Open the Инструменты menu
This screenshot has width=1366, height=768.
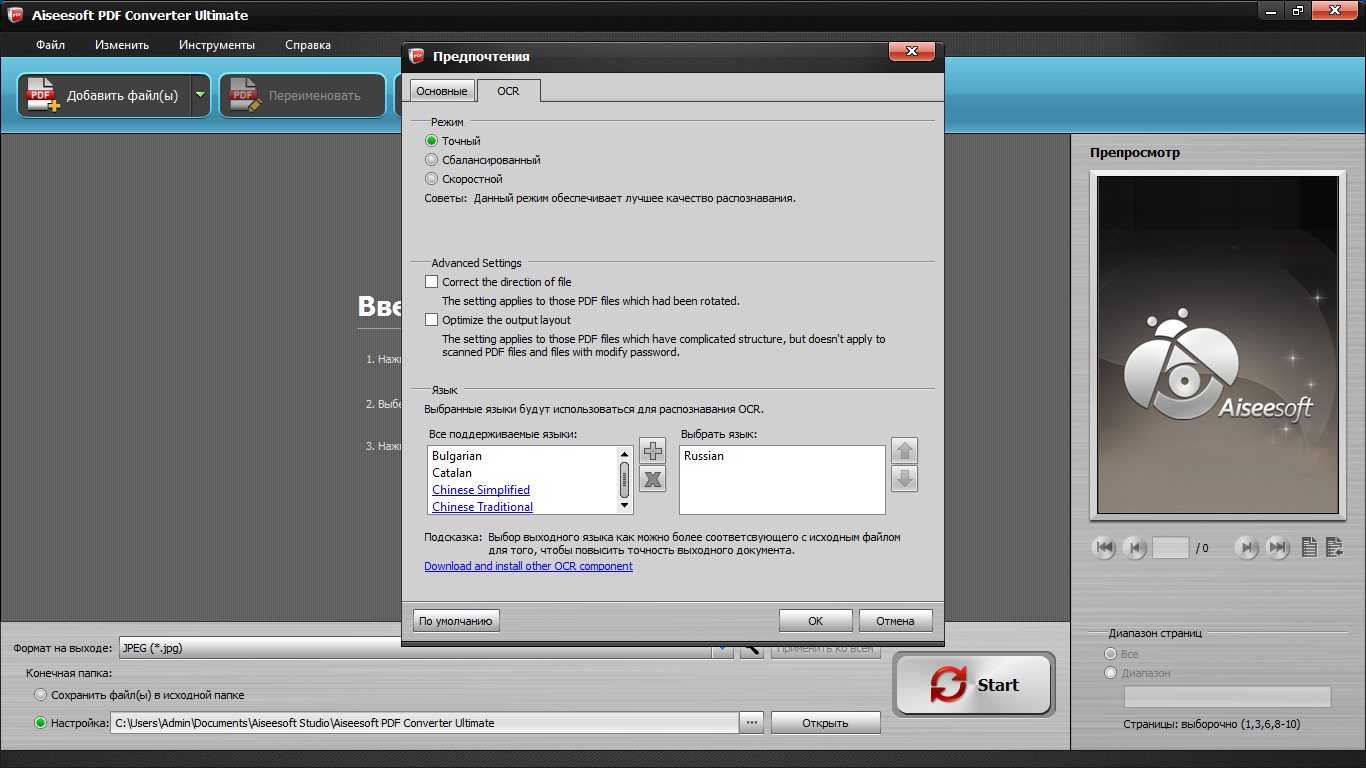coord(217,45)
